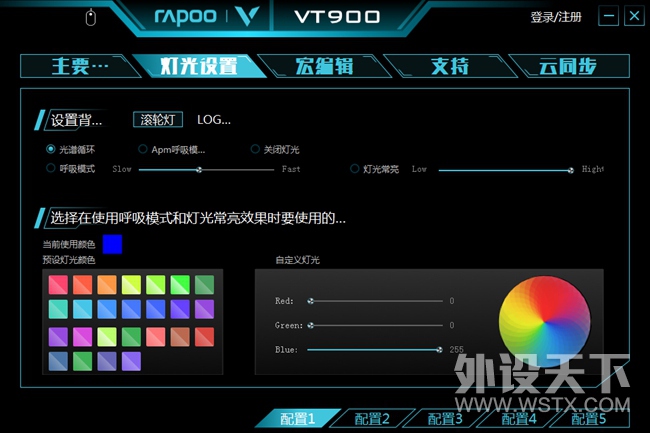Image resolution: width=650 pixels, height=433 pixels.
Task: Switch to profile 配置3
Action: click(445, 419)
